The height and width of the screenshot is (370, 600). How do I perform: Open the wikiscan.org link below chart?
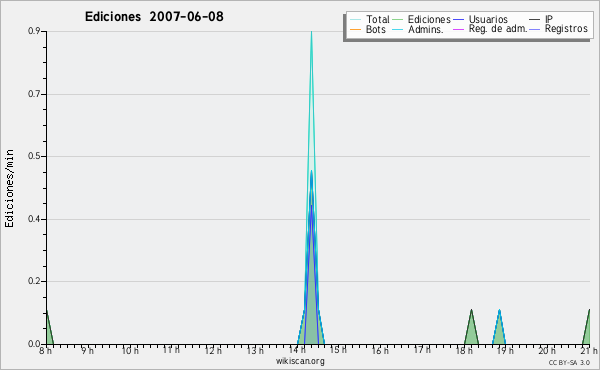click(x=300, y=361)
